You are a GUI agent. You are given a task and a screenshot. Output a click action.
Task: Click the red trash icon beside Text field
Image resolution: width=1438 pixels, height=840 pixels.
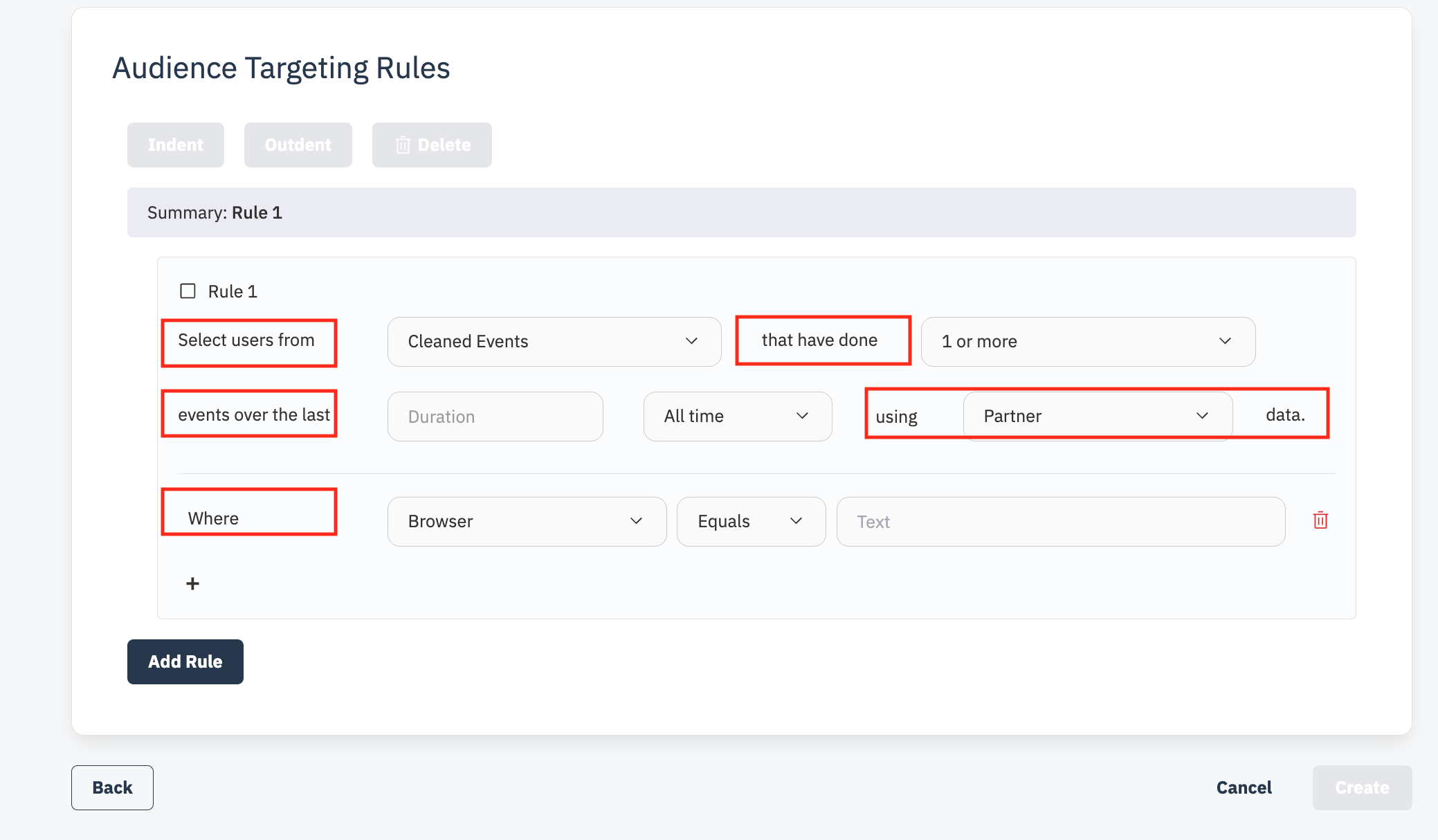coord(1320,520)
